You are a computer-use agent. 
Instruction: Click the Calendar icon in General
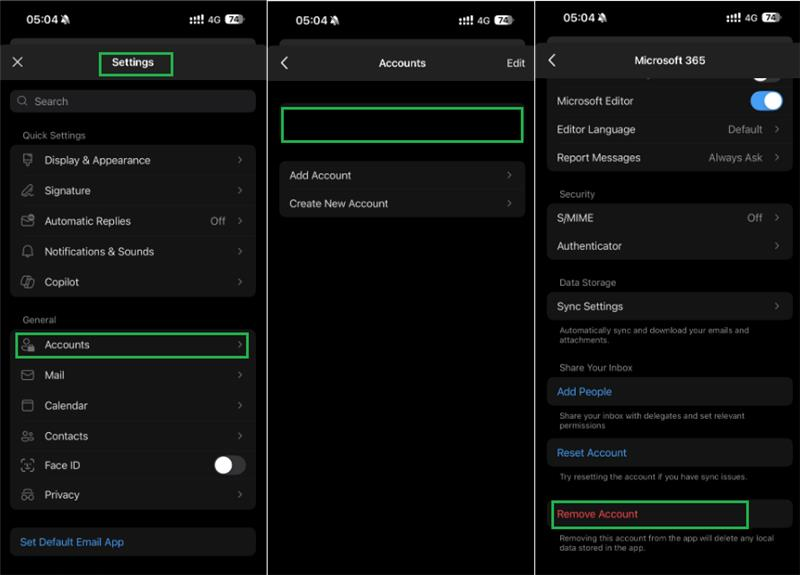pyautogui.click(x=28, y=406)
